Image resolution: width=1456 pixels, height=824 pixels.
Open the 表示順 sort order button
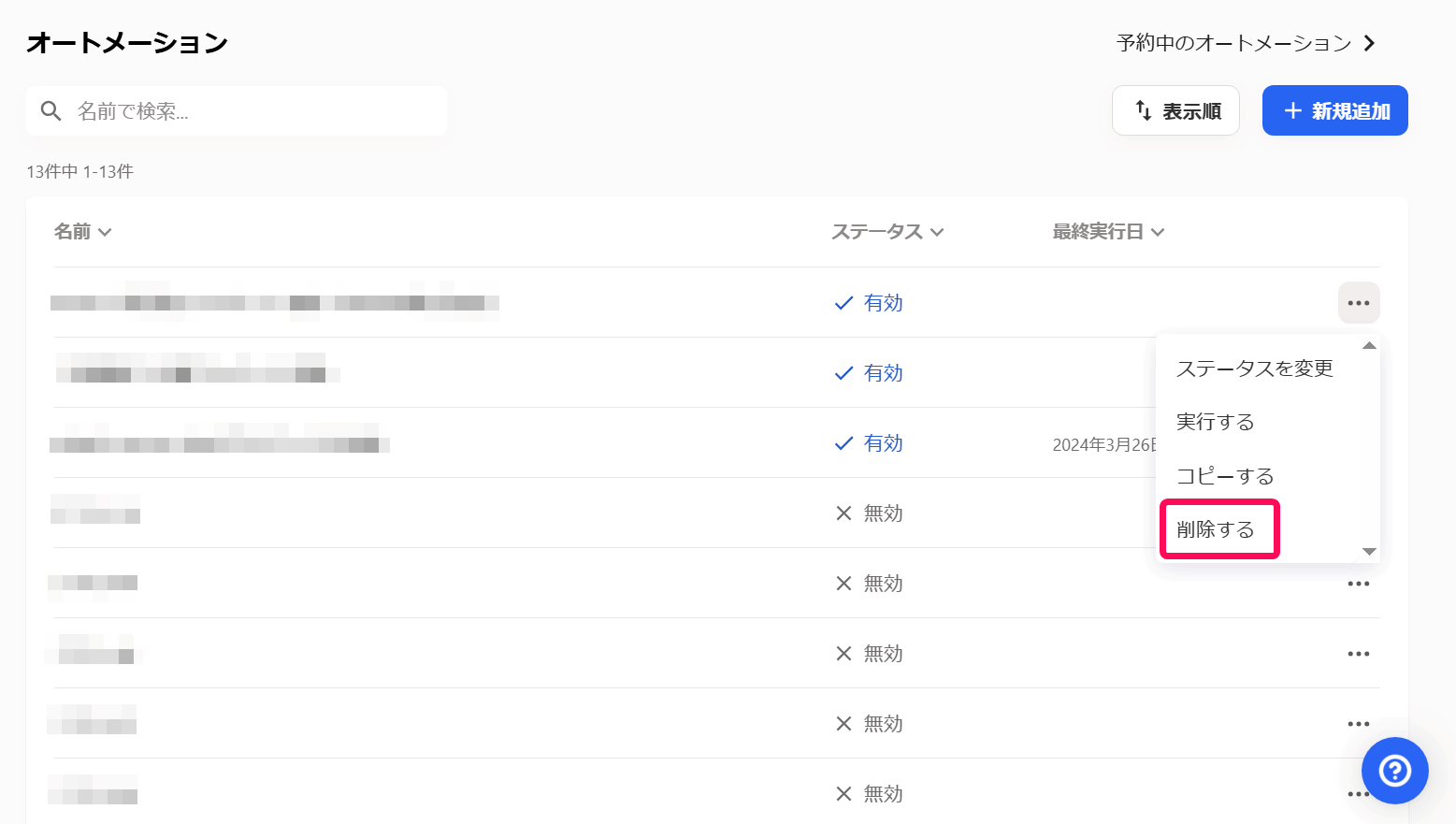(x=1175, y=110)
